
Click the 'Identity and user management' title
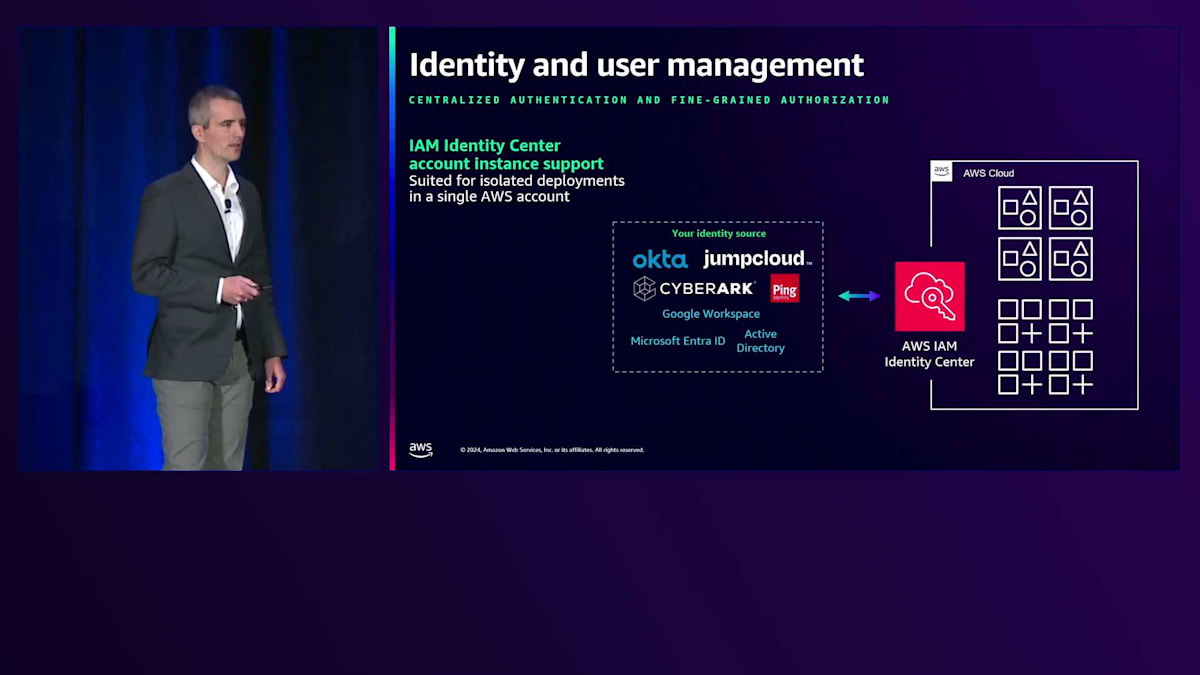(636, 65)
